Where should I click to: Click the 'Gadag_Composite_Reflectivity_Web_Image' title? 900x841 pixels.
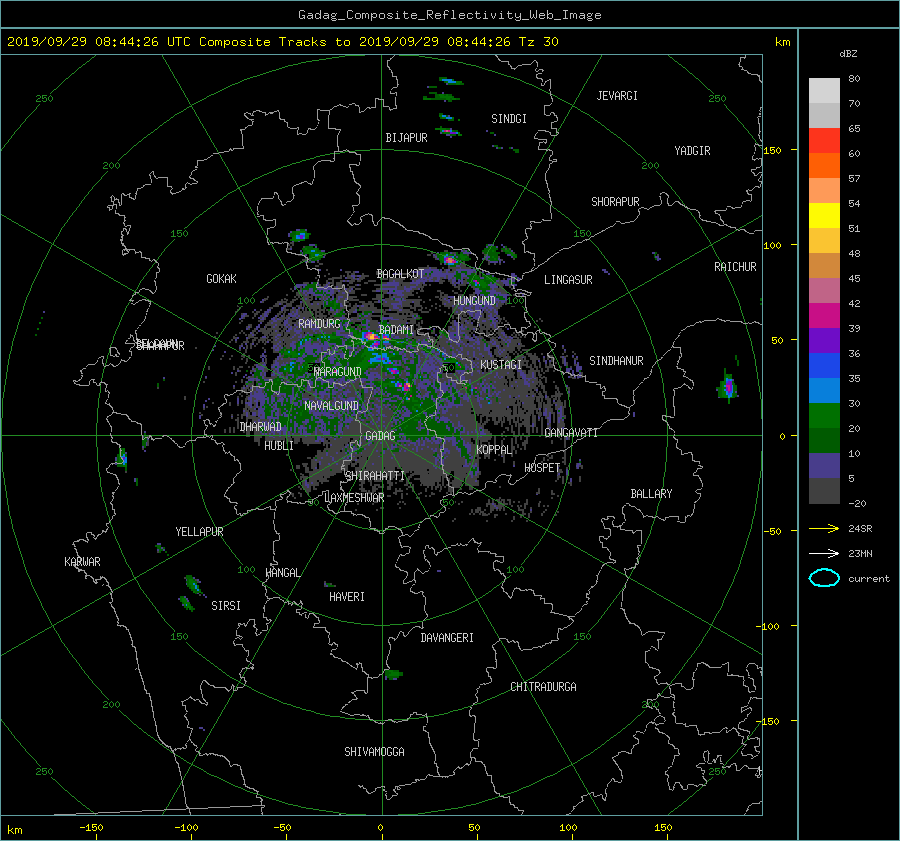click(x=449, y=15)
